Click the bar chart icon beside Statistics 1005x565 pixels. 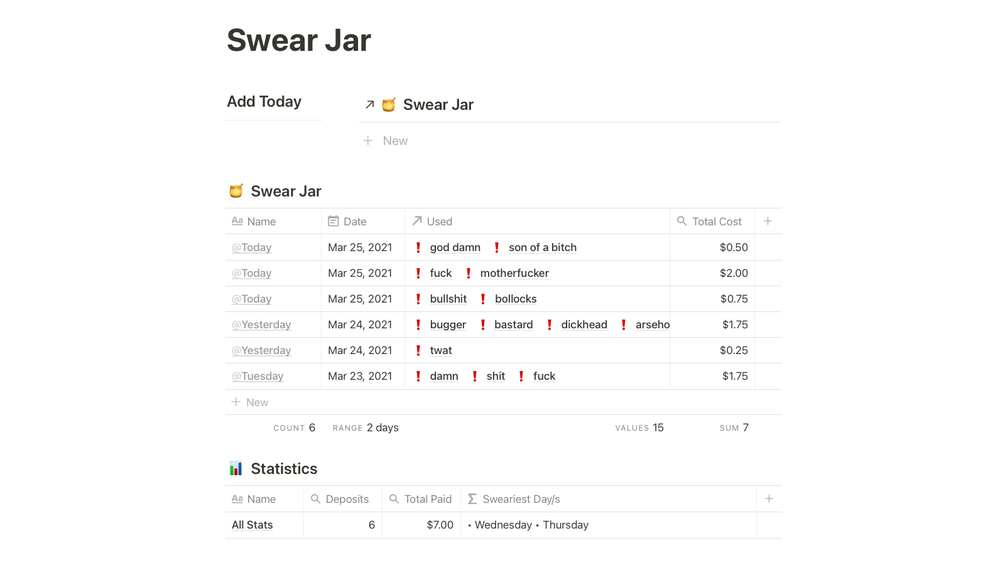pos(236,469)
